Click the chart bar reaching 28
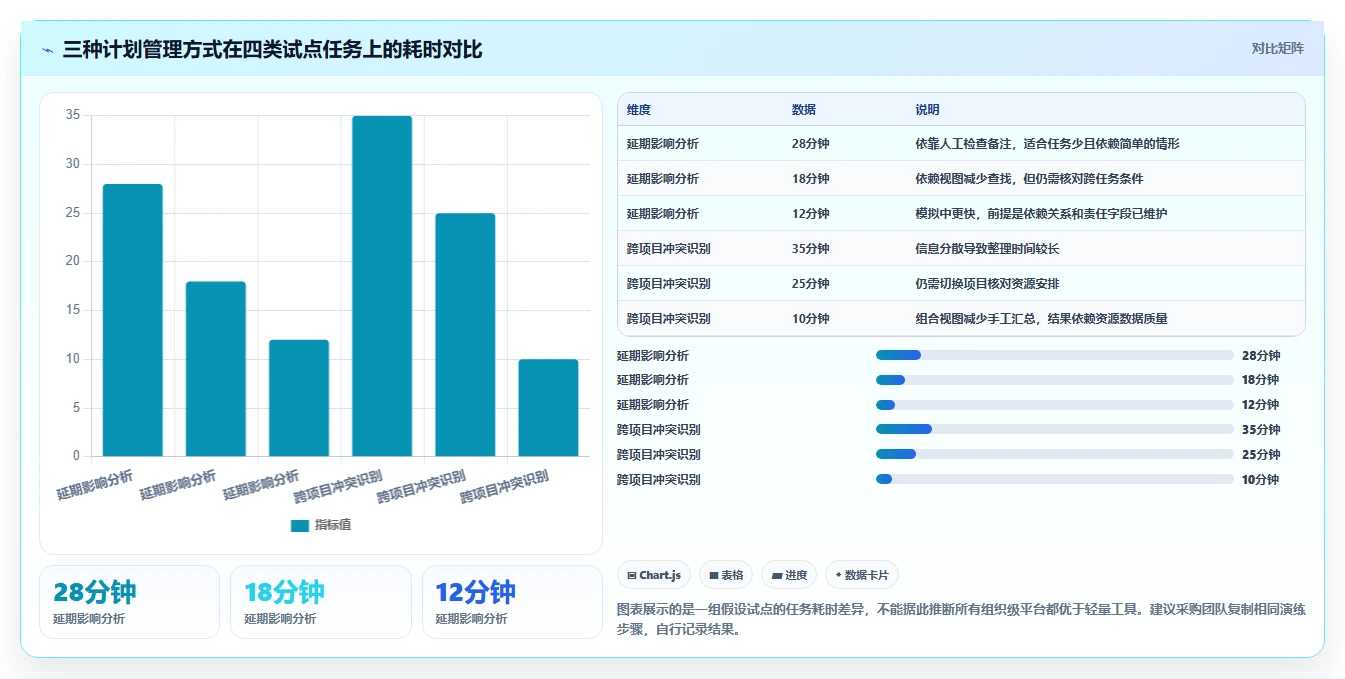1345x679 pixels. tap(133, 320)
